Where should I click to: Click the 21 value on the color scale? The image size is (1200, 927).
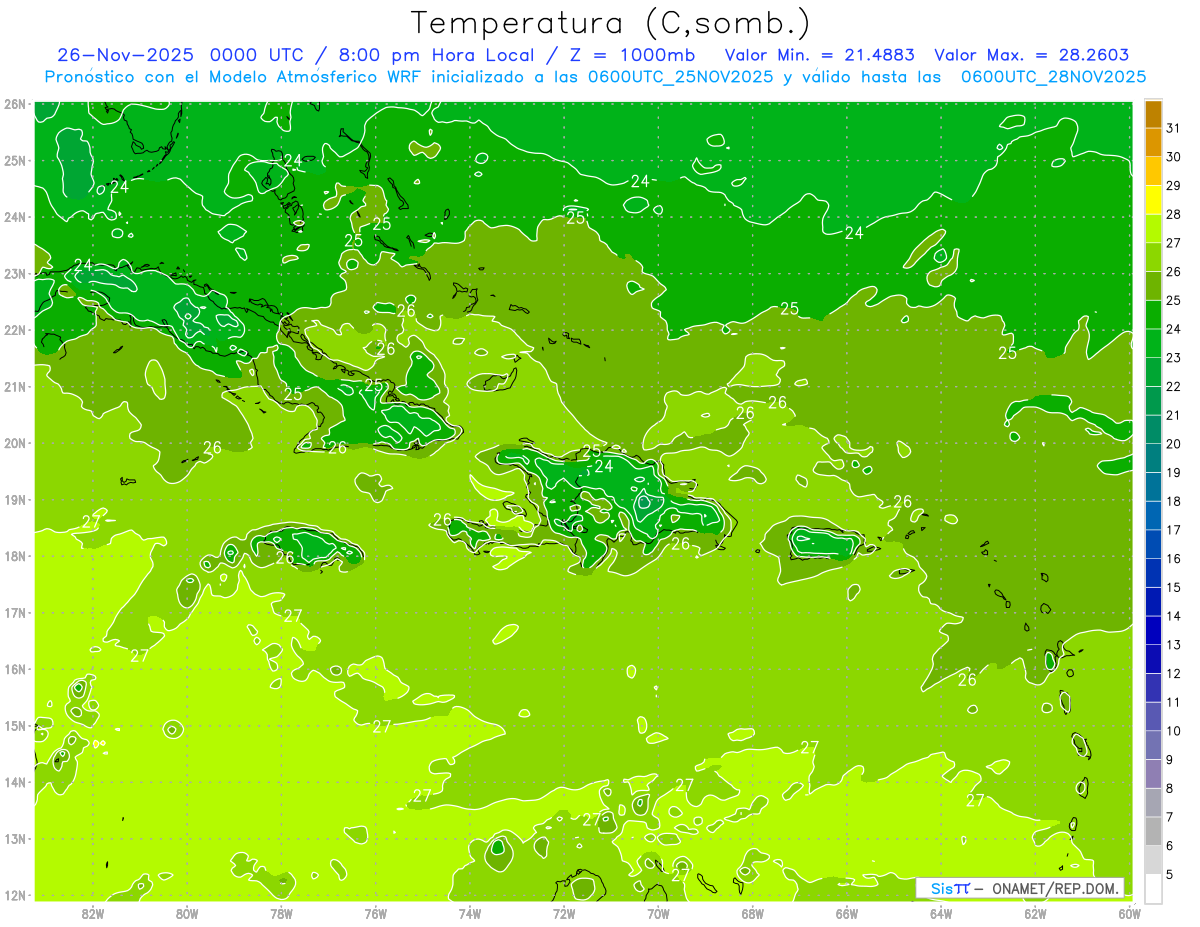coord(1173,415)
